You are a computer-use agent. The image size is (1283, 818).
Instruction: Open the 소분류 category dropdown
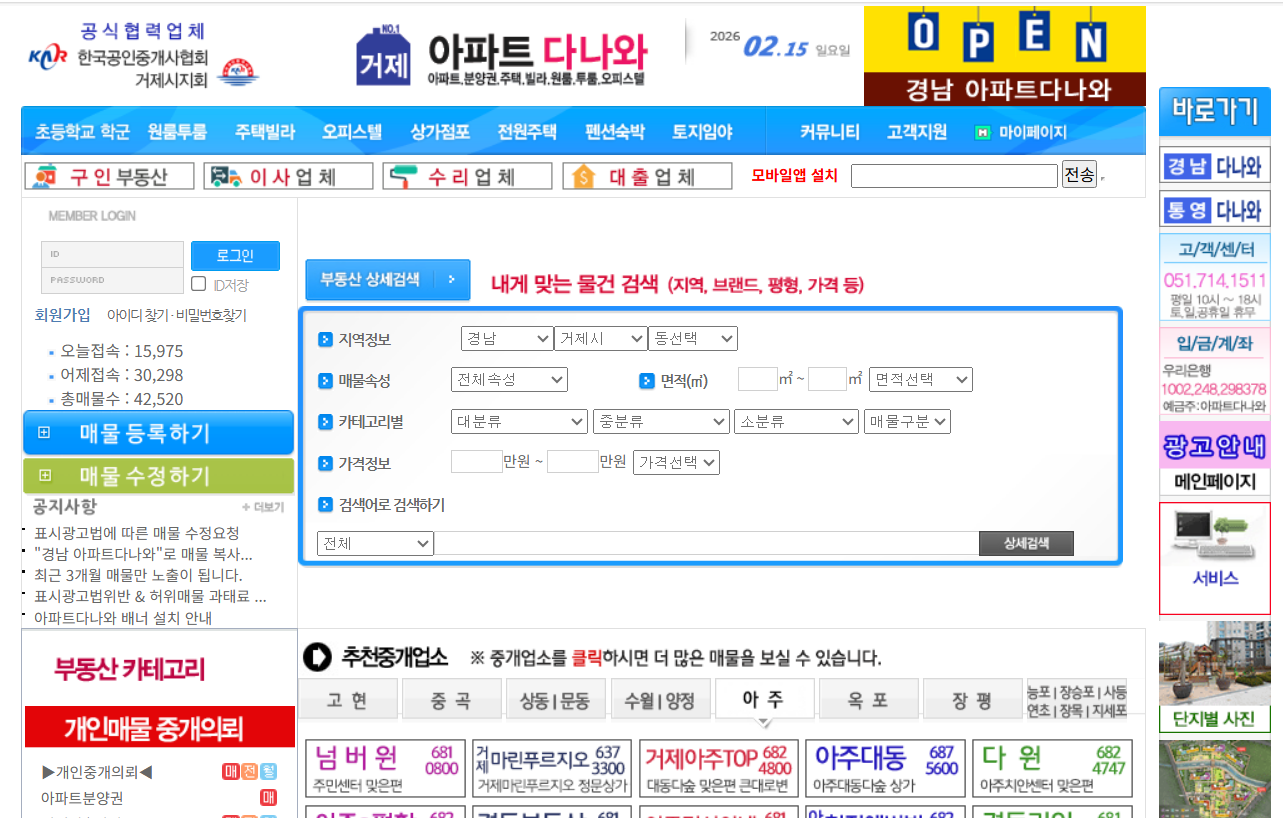(796, 422)
